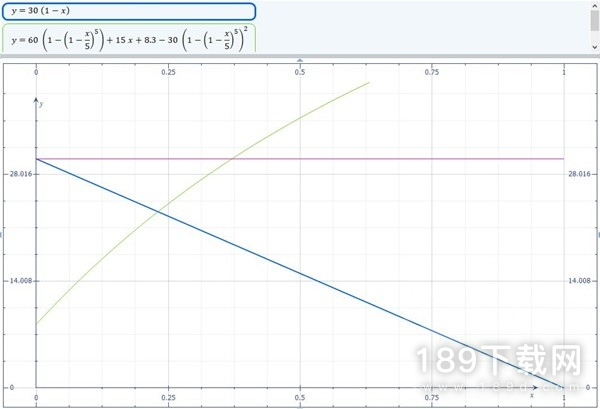Select the green-bordered second equation box
600x409 pixels.
coord(128,39)
